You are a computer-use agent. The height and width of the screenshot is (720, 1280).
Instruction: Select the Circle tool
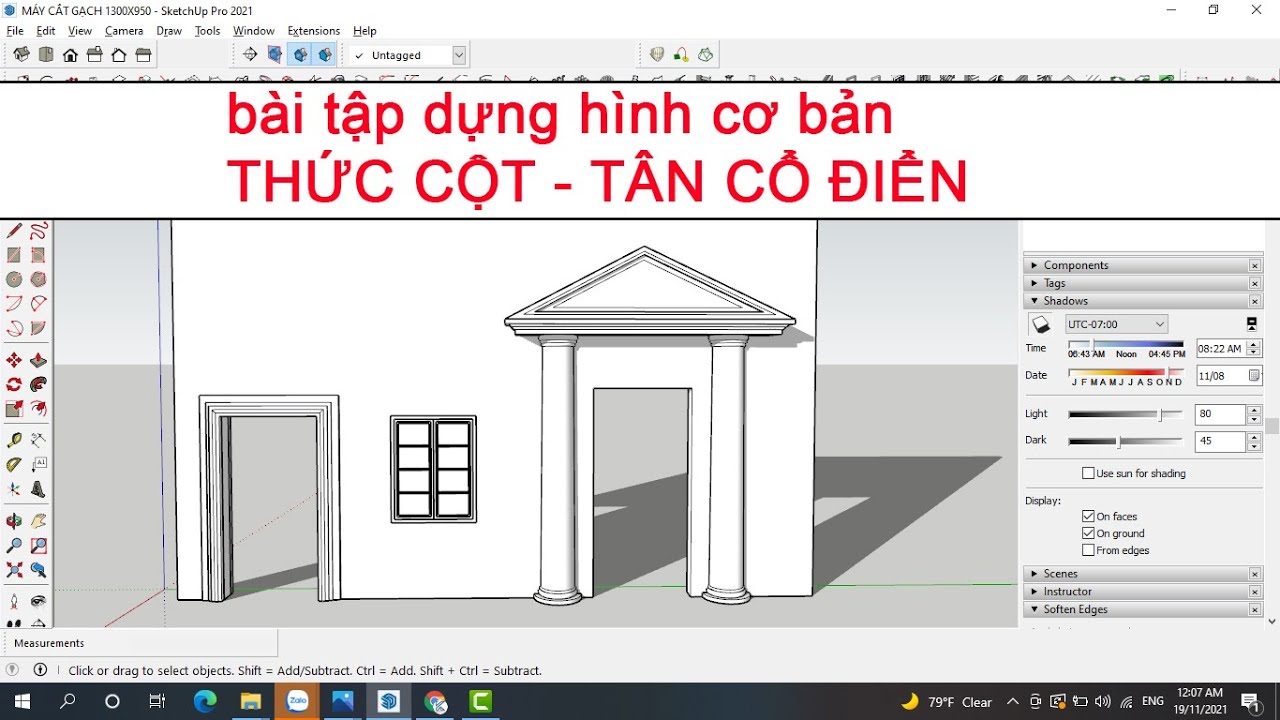(14, 279)
